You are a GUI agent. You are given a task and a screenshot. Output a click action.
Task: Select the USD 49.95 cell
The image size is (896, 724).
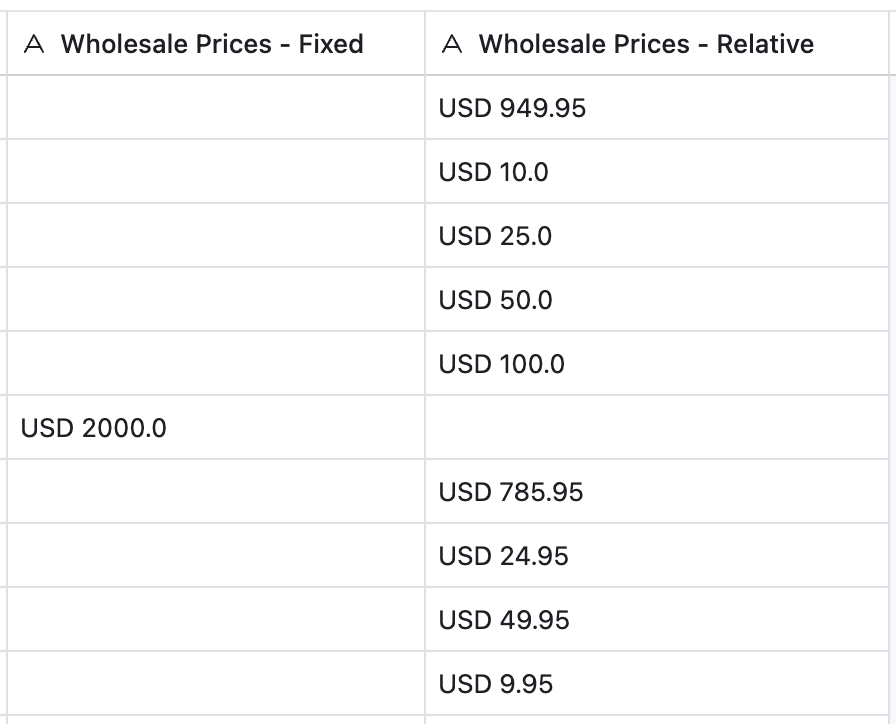[504, 620]
